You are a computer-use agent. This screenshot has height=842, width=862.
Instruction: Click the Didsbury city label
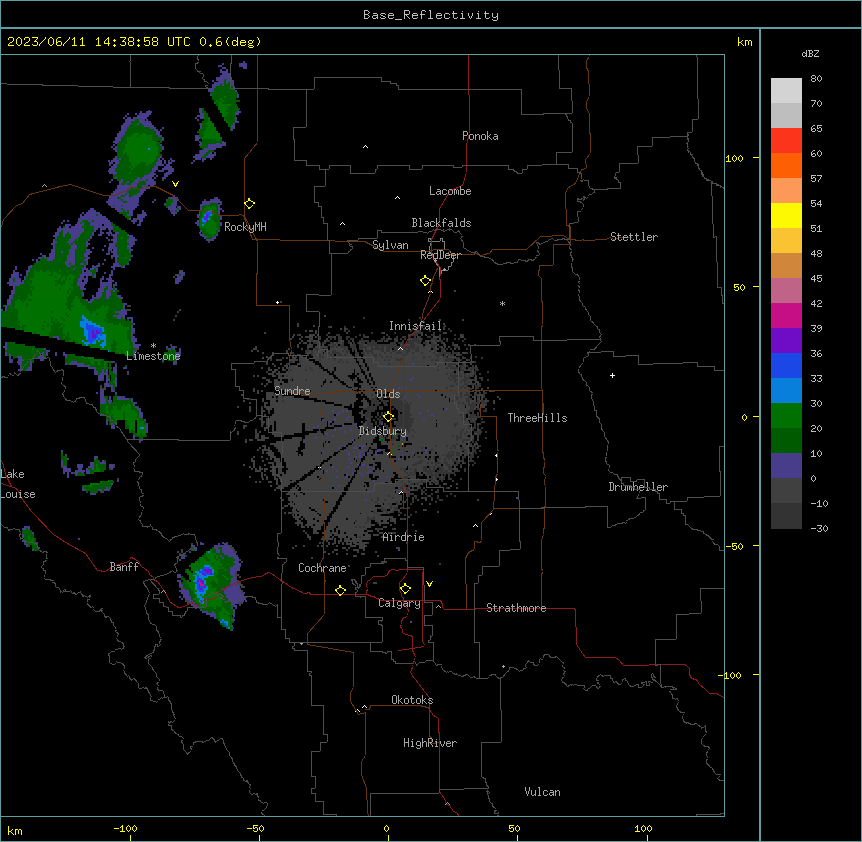tap(383, 431)
